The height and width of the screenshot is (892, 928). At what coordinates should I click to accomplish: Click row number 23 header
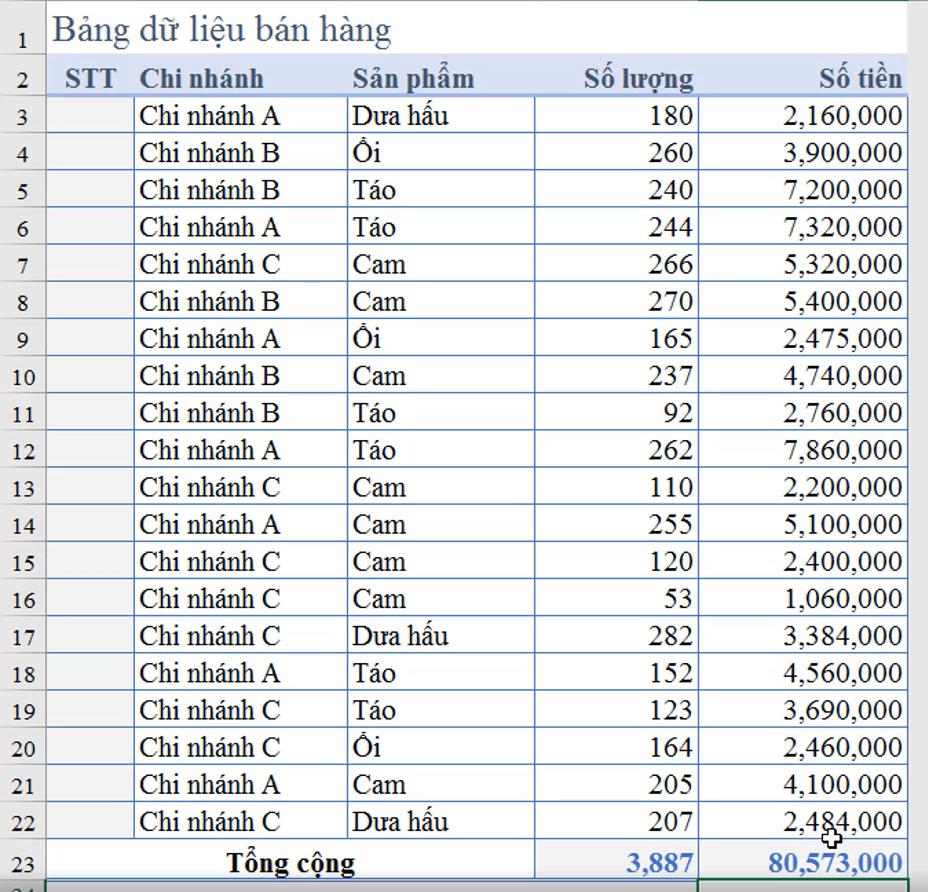(x=22, y=861)
